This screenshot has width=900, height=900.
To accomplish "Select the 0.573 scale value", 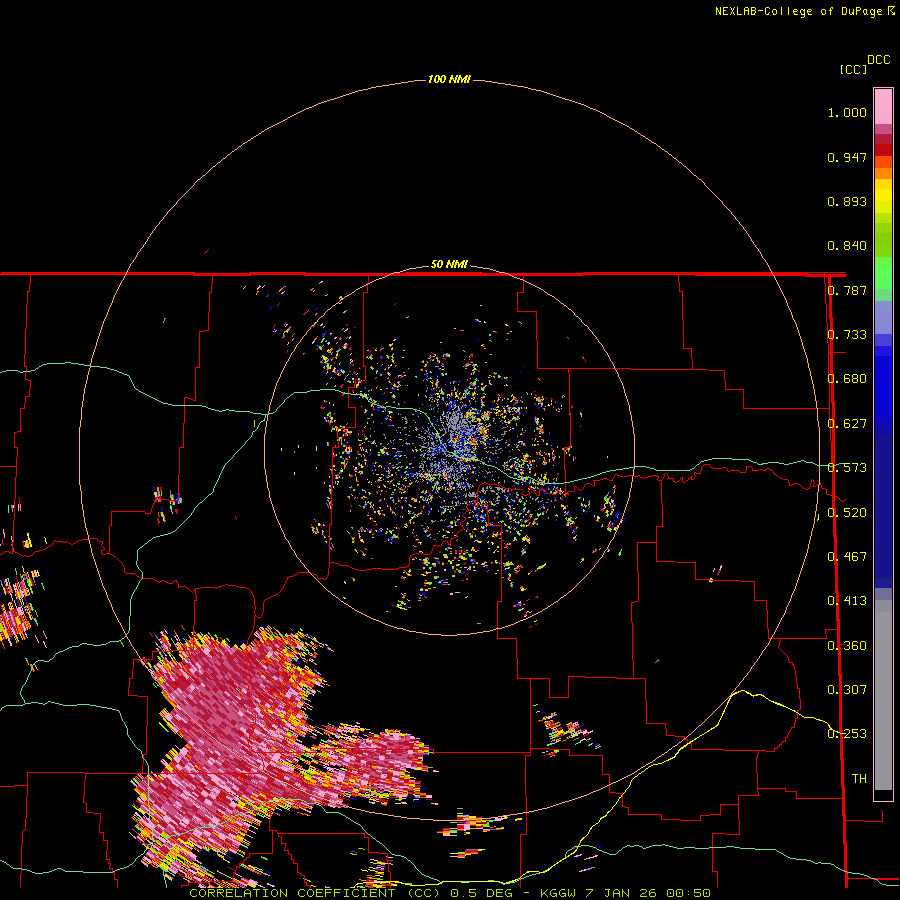I will (847, 468).
